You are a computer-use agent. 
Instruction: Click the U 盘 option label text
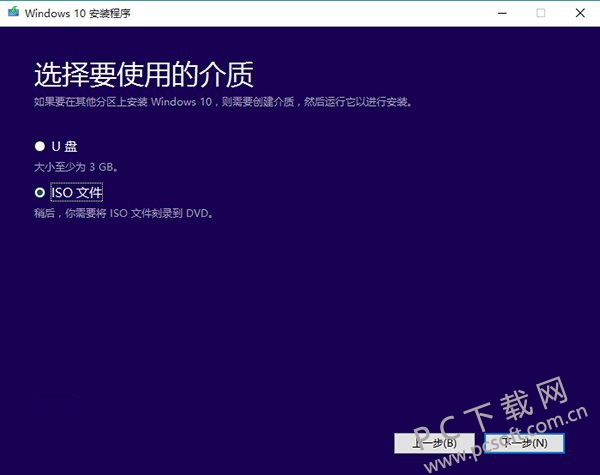(64, 146)
